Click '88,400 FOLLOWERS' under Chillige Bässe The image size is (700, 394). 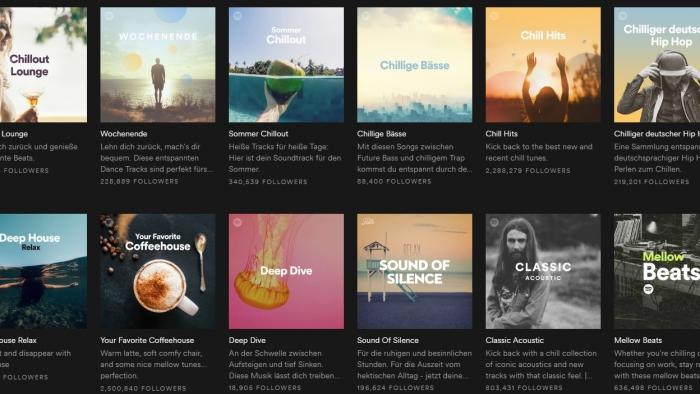coord(394,182)
